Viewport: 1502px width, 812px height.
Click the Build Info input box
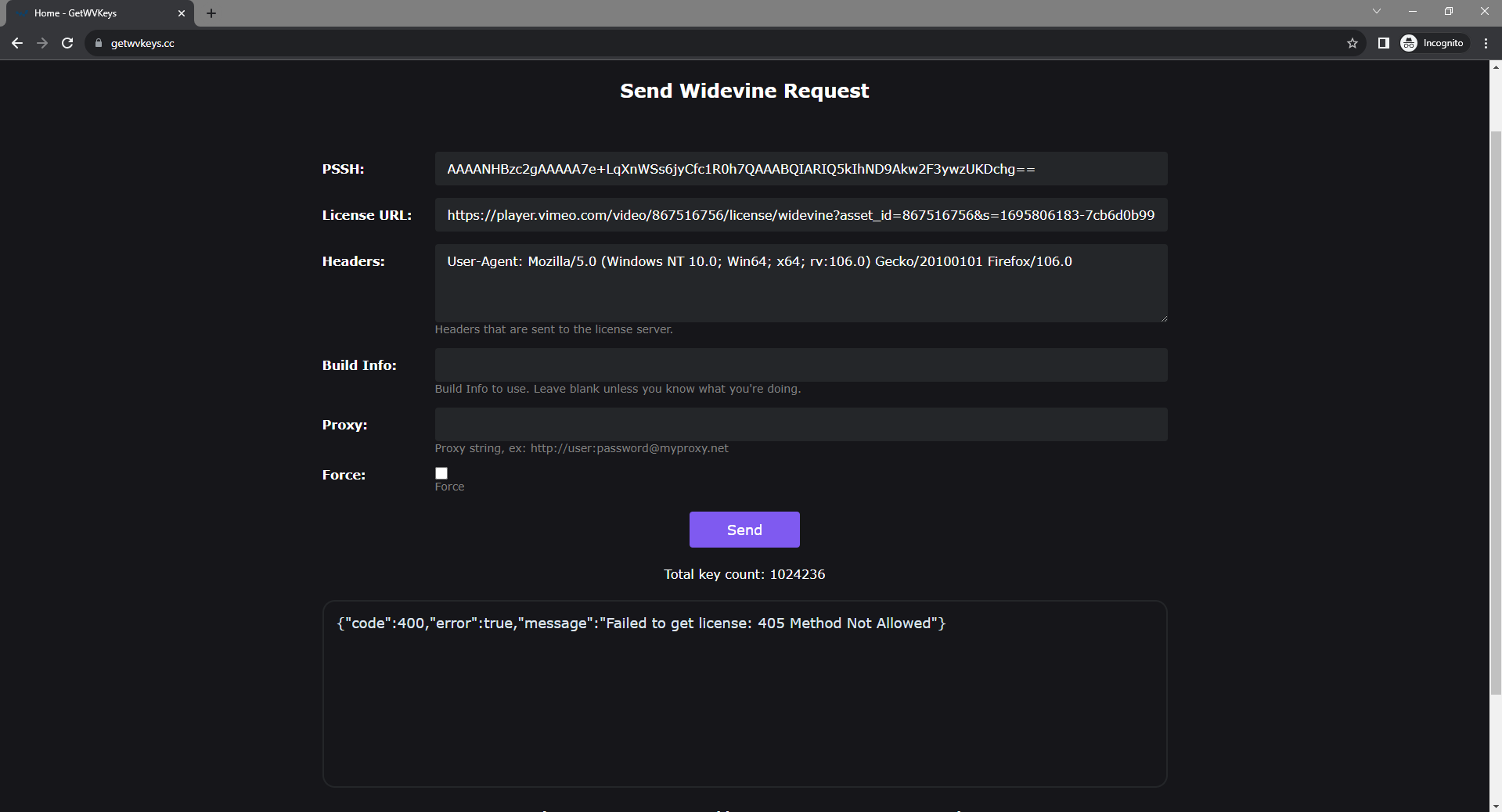coord(800,365)
